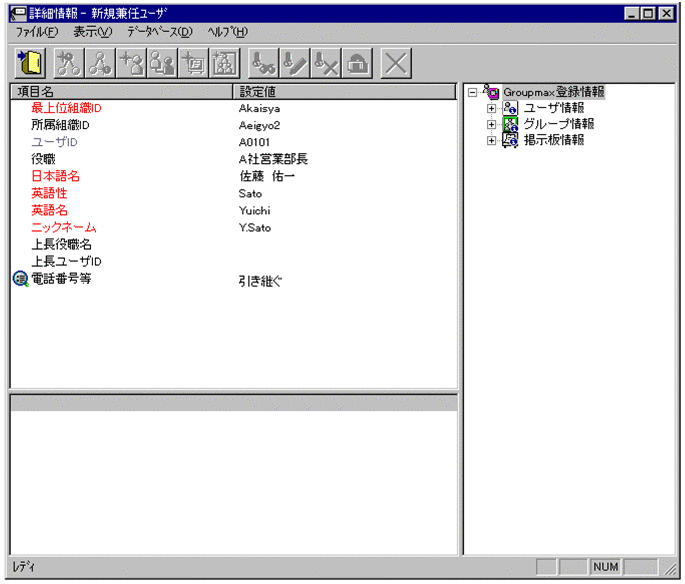Image resolution: width=685 pixels, height=584 pixels.
Task: Select the 上長ユーザID item
Action: (x=66, y=261)
